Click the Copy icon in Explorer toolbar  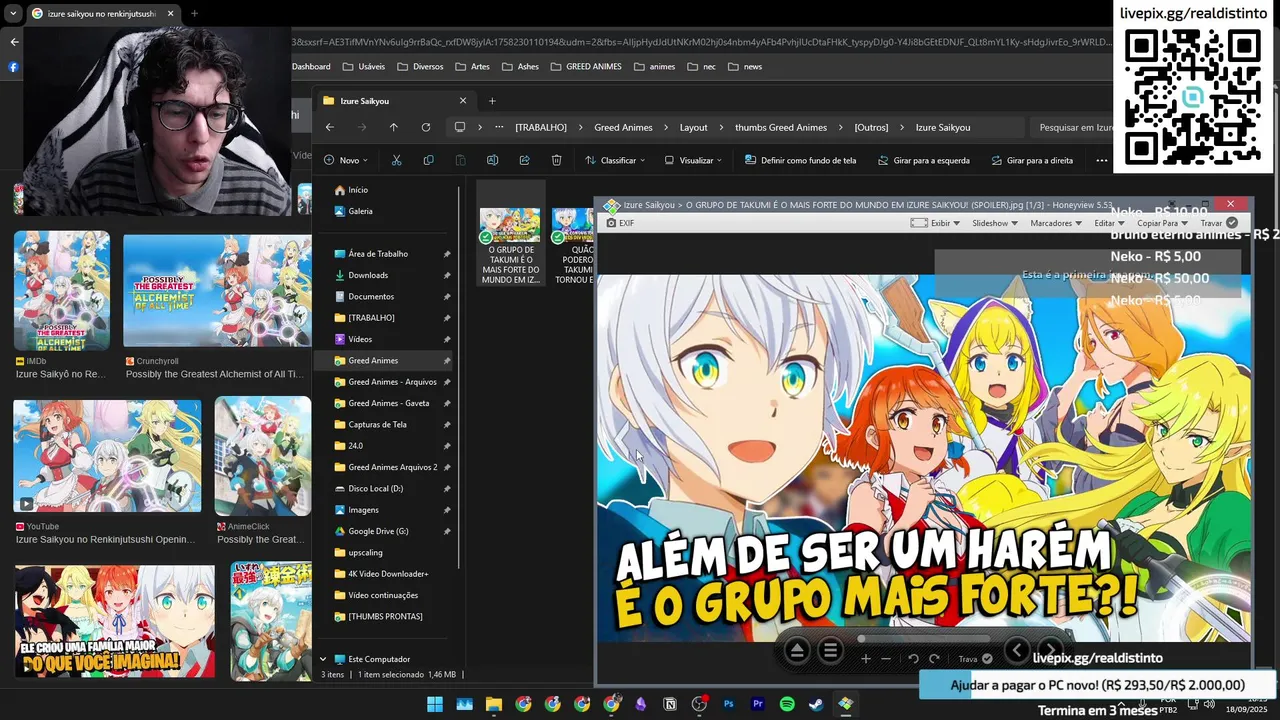(428, 160)
